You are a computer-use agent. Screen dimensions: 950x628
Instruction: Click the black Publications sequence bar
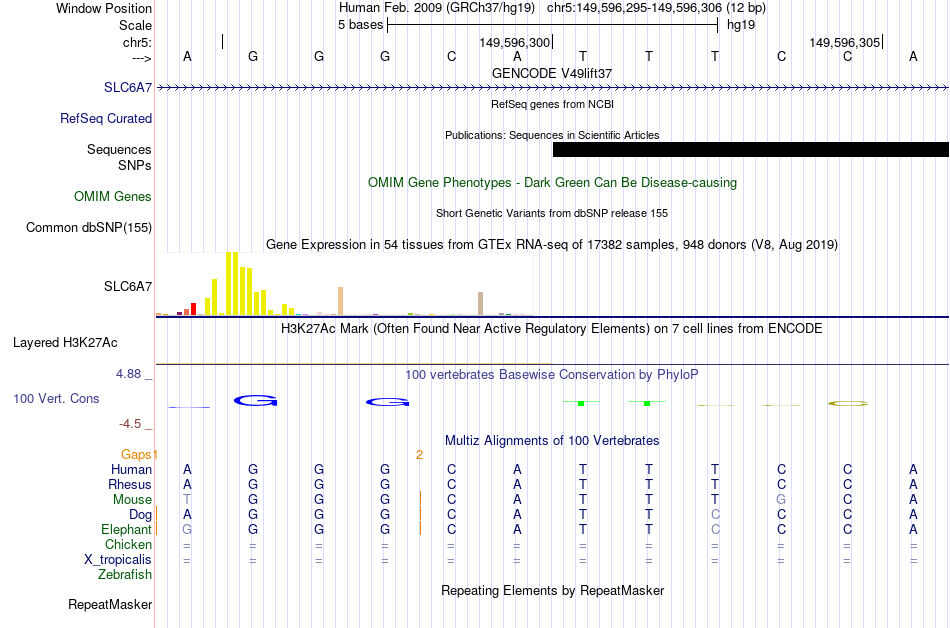[x=751, y=150]
